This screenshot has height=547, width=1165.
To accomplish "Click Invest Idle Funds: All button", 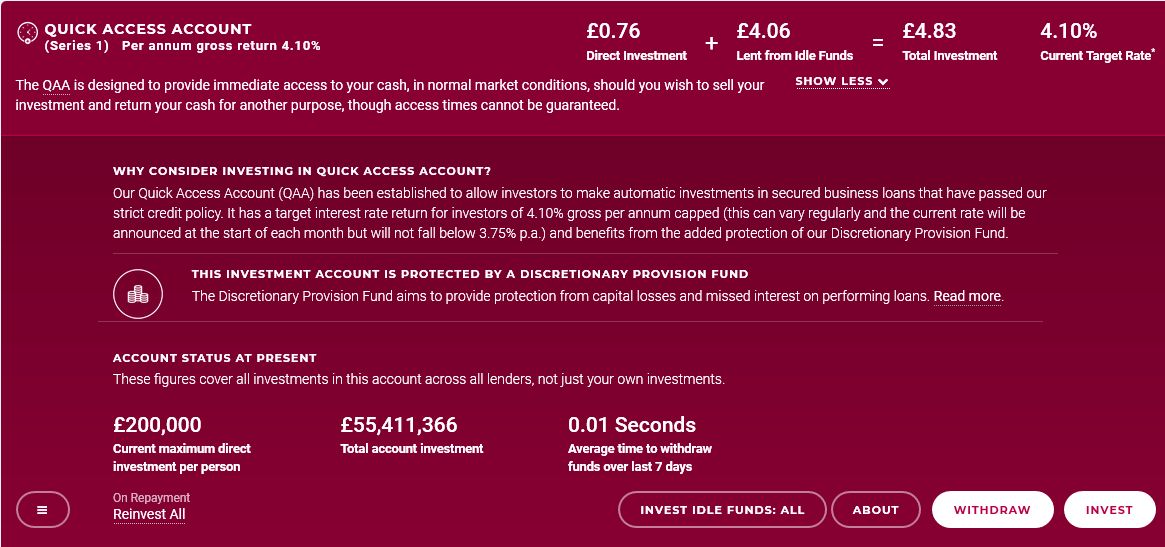I will point(722,510).
